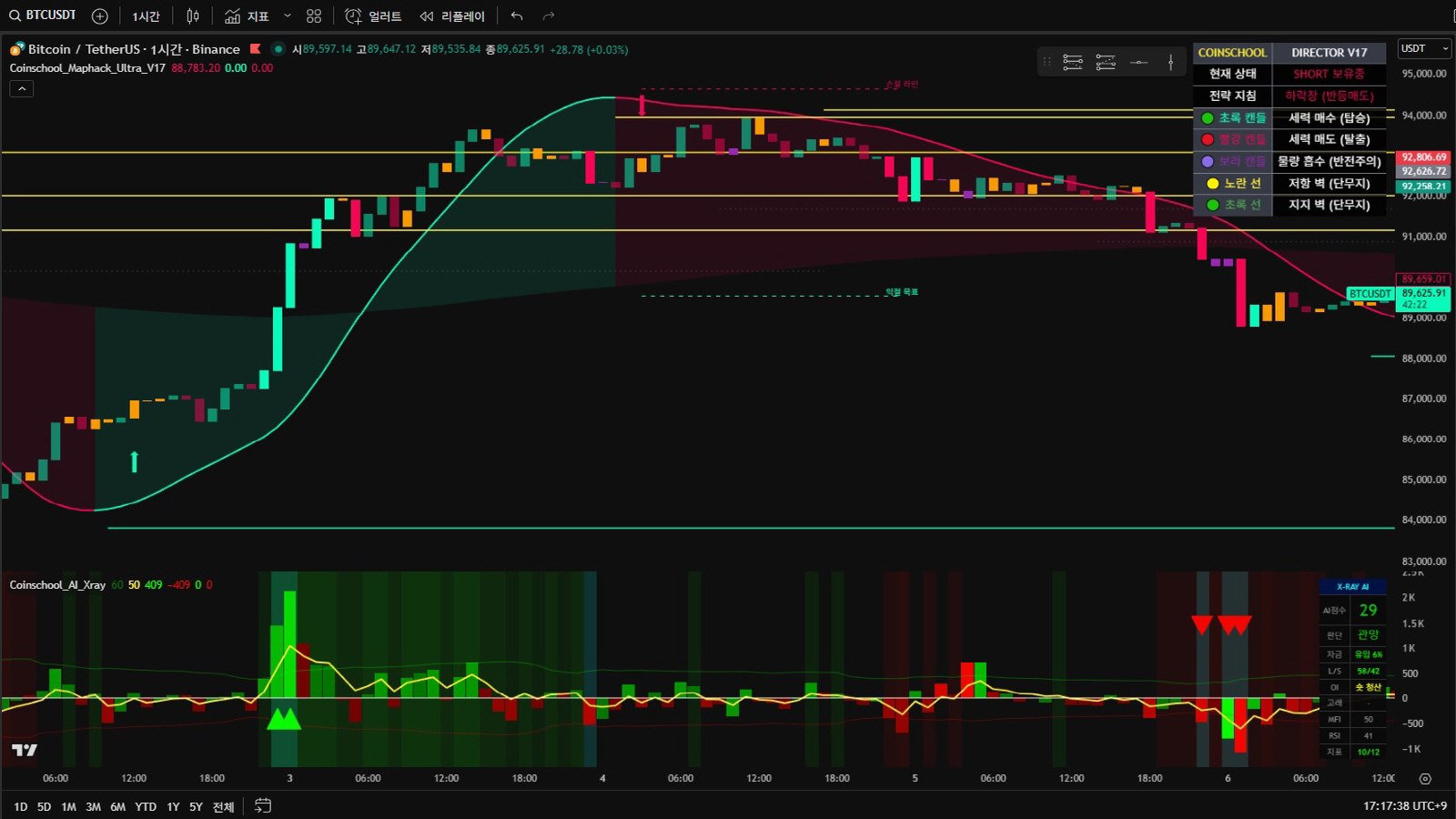Select the 3M date range
Viewport: 1456px width, 819px height.
[x=93, y=807]
